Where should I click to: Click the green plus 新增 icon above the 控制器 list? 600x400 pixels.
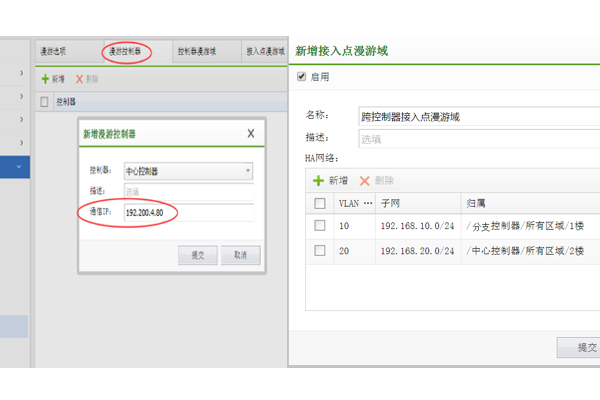pyautogui.click(x=45, y=78)
